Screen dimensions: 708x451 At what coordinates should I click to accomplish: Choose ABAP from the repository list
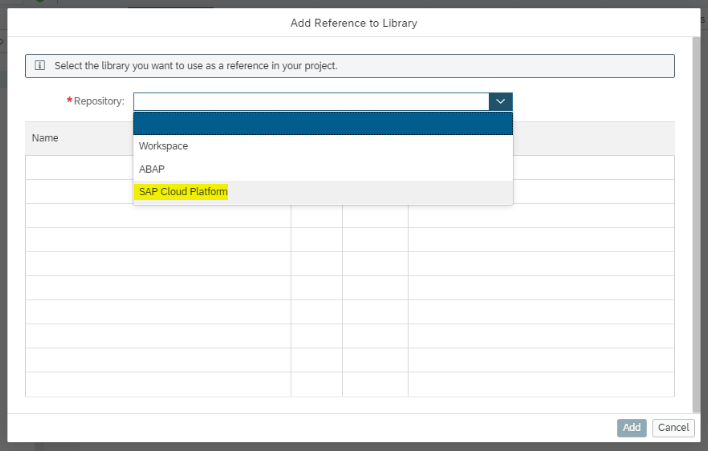pyautogui.click(x=323, y=169)
